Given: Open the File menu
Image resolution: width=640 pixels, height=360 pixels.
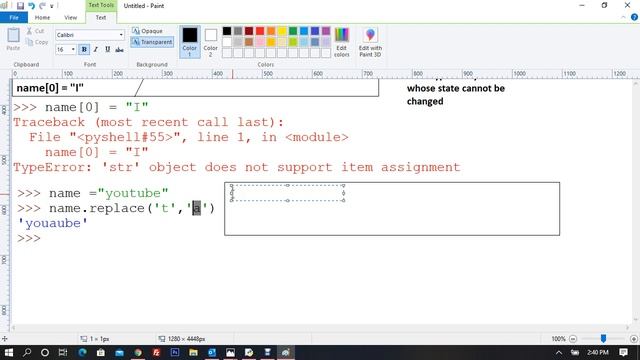Looking at the screenshot, I should [x=14, y=18].
